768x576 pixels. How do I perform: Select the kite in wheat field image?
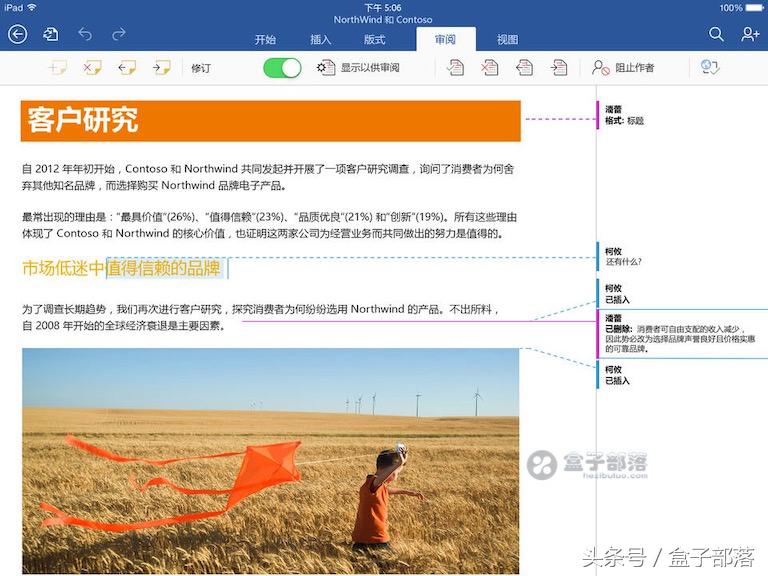(x=270, y=461)
